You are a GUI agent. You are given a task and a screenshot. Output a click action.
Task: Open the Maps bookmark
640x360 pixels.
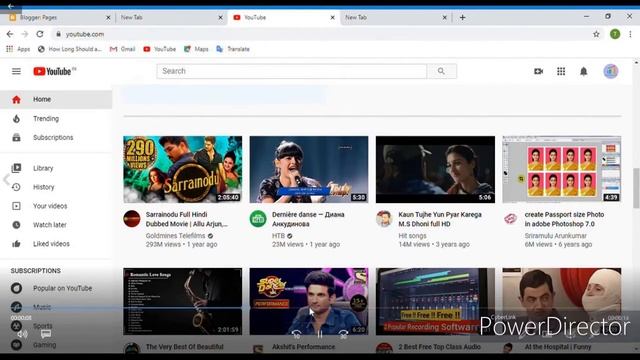coord(196,49)
